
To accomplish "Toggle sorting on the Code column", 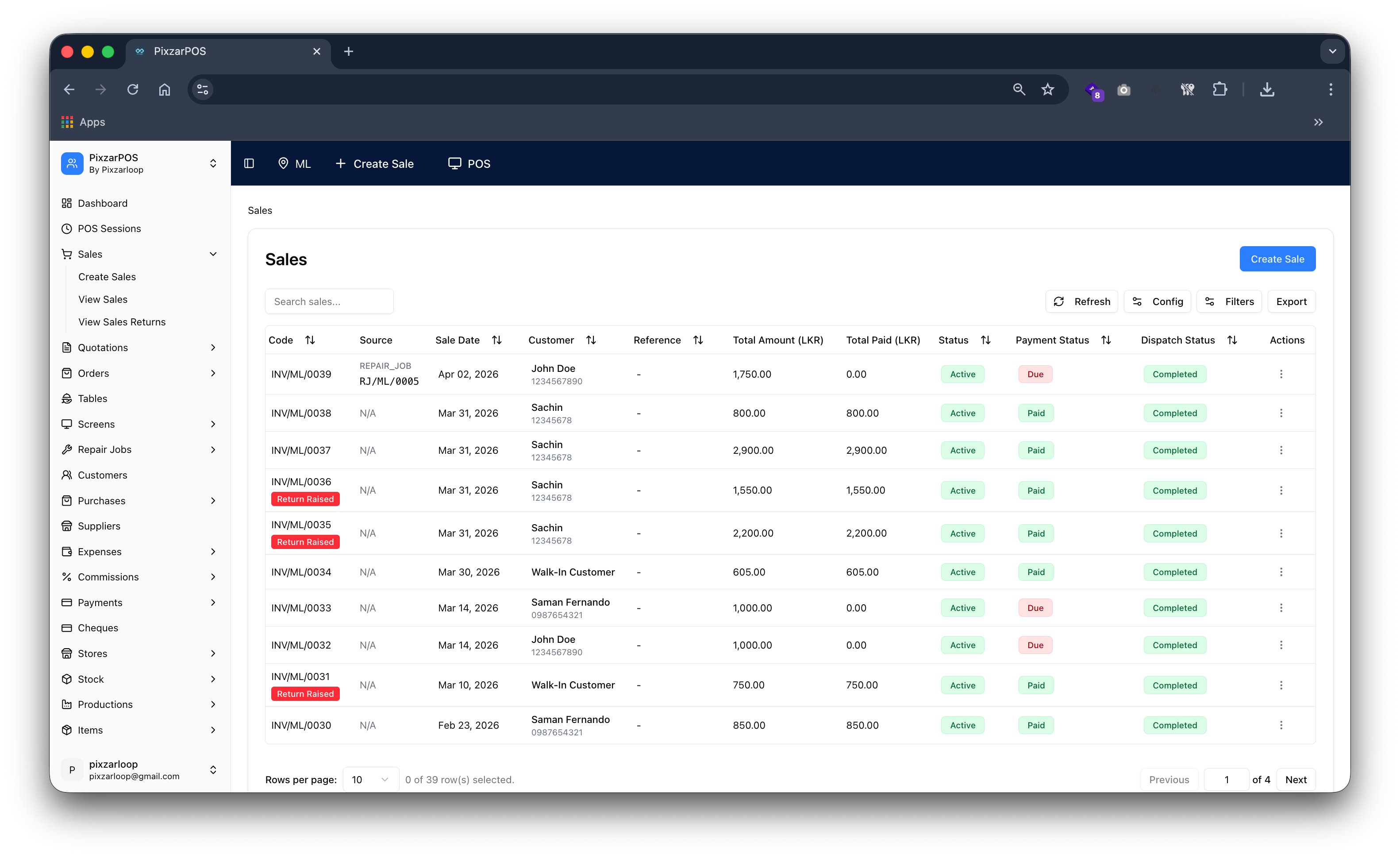I will tap(310, 340).
